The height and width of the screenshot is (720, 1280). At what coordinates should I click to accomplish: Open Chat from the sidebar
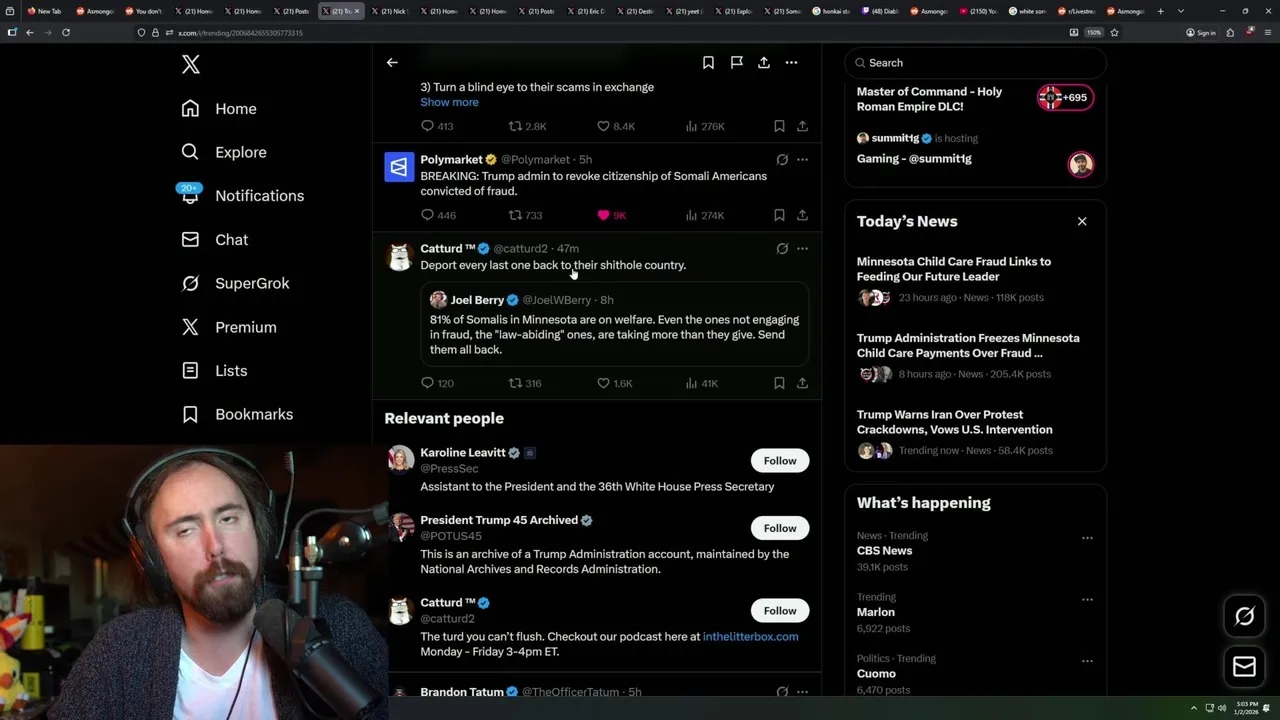[215, 240]
